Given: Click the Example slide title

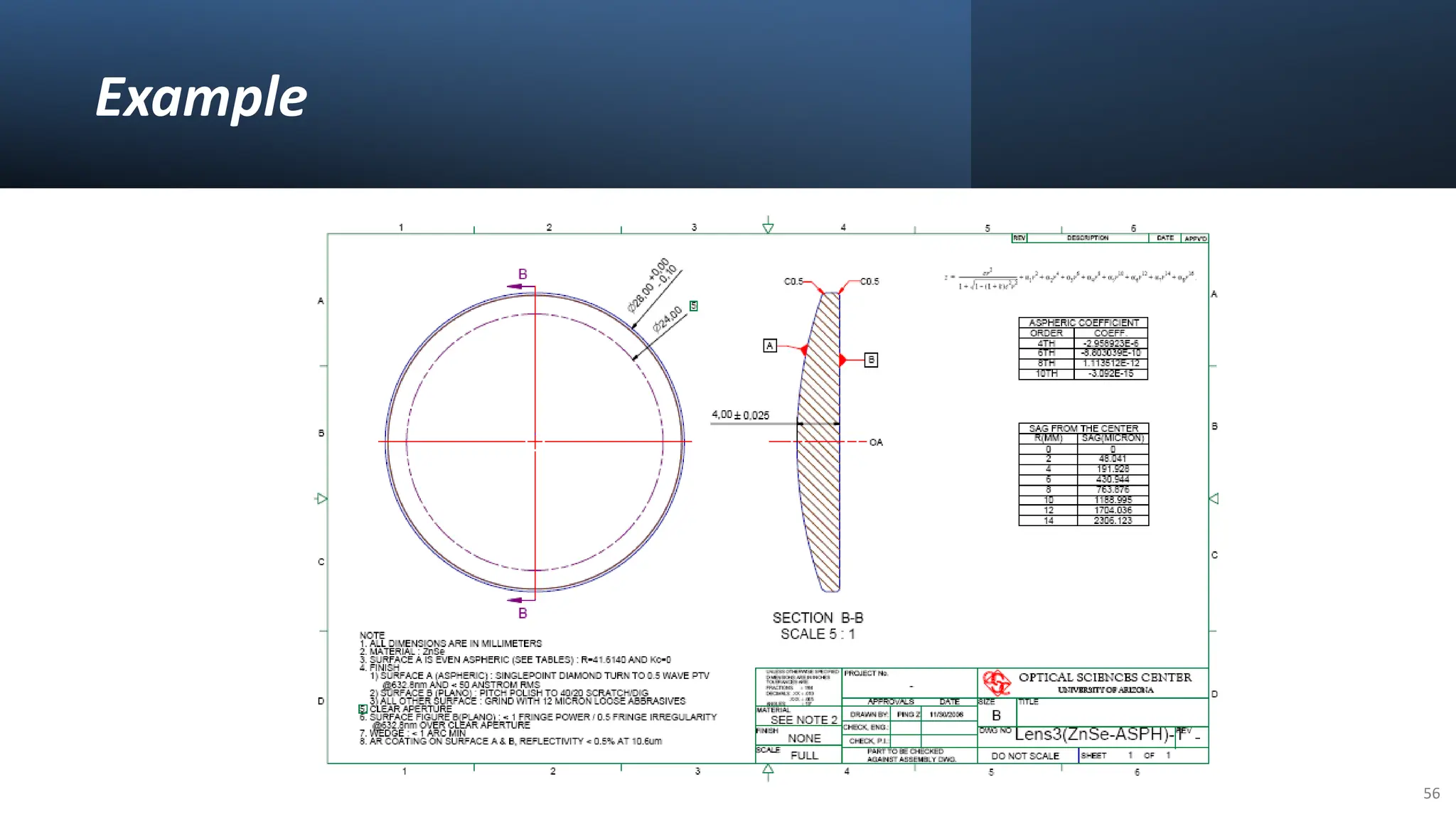Looking at the screenshot, I should point(201,97).
